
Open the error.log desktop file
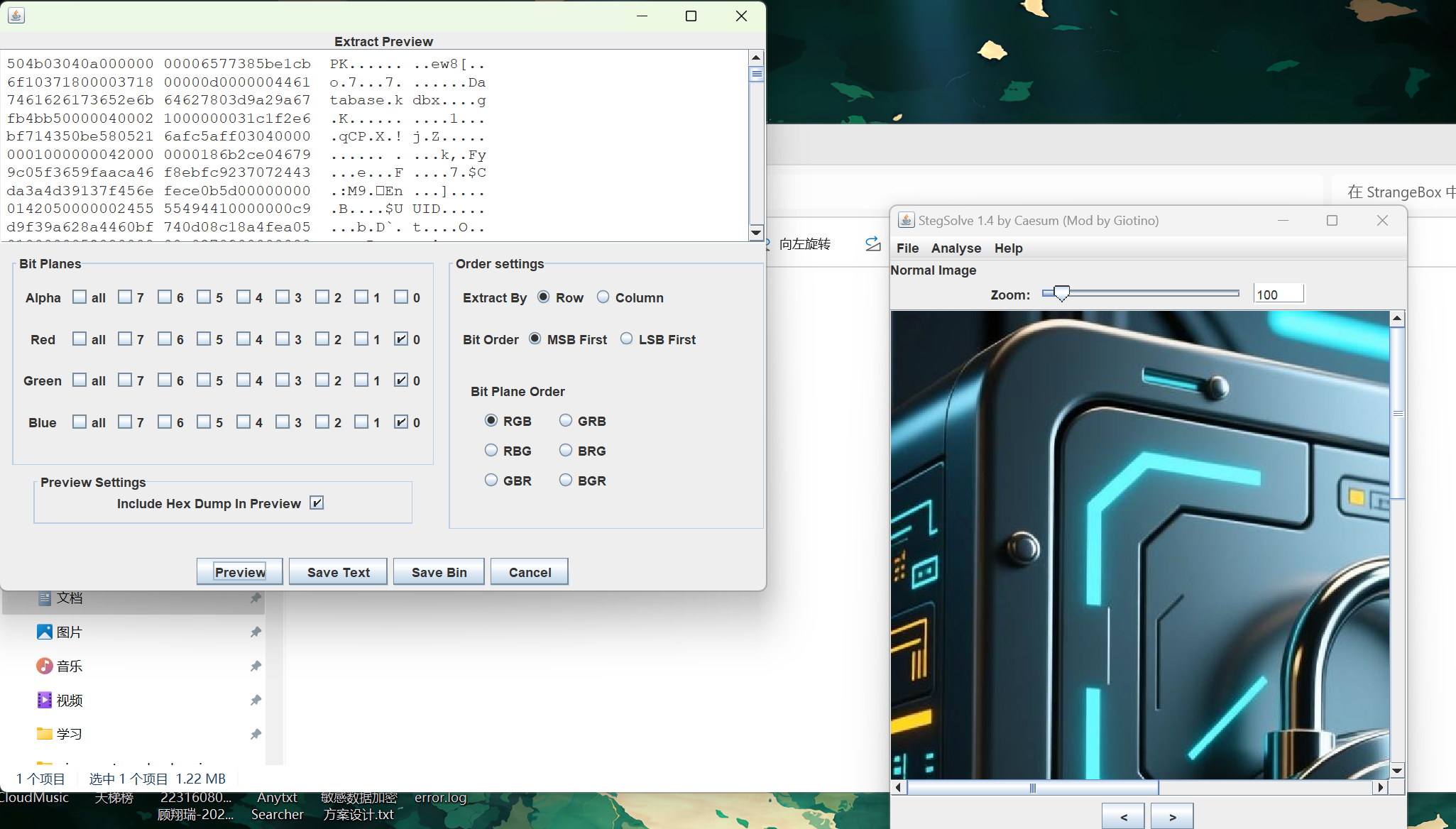440,798
